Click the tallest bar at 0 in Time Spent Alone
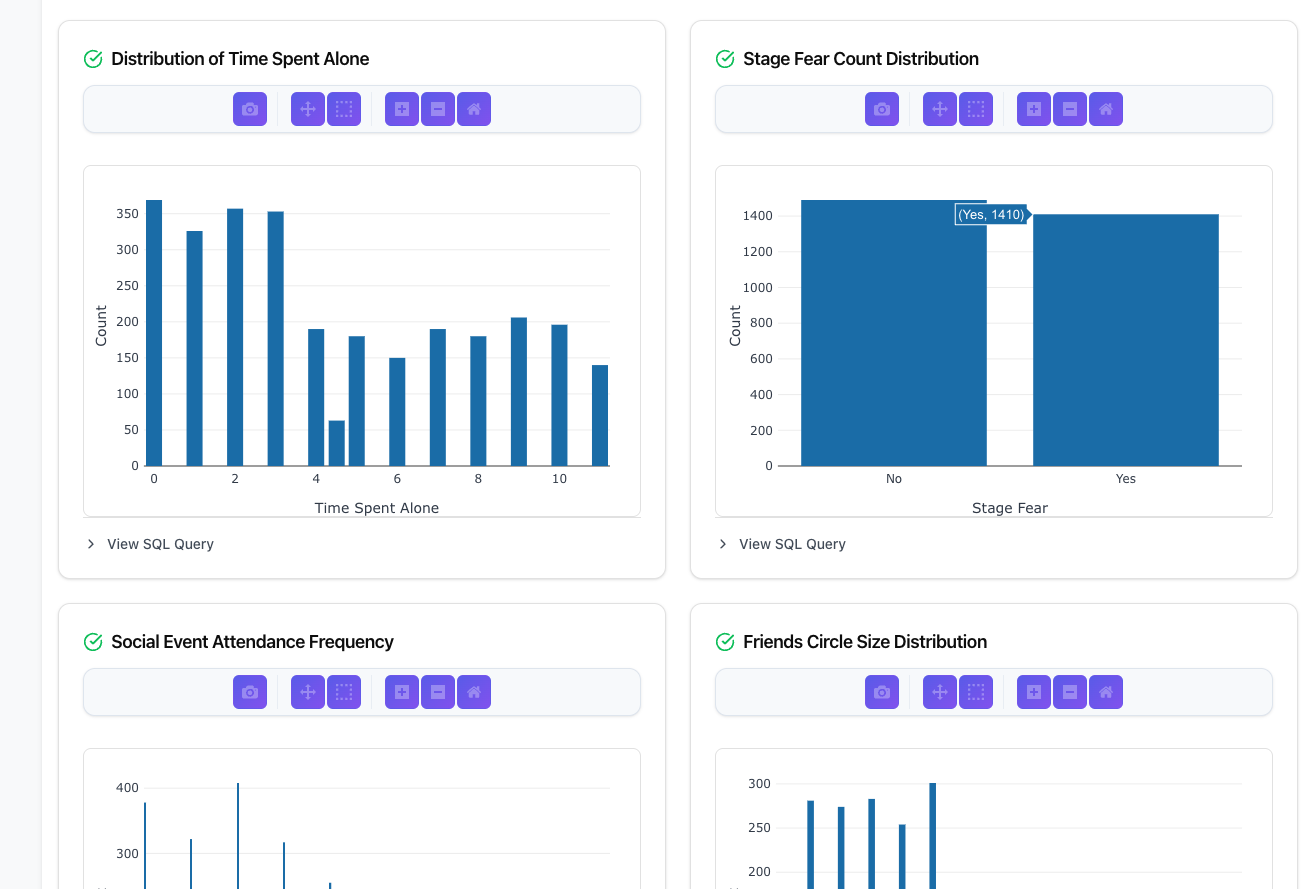Image resolution: width=1314 pixels, height=889 pixels. point(154,333)
